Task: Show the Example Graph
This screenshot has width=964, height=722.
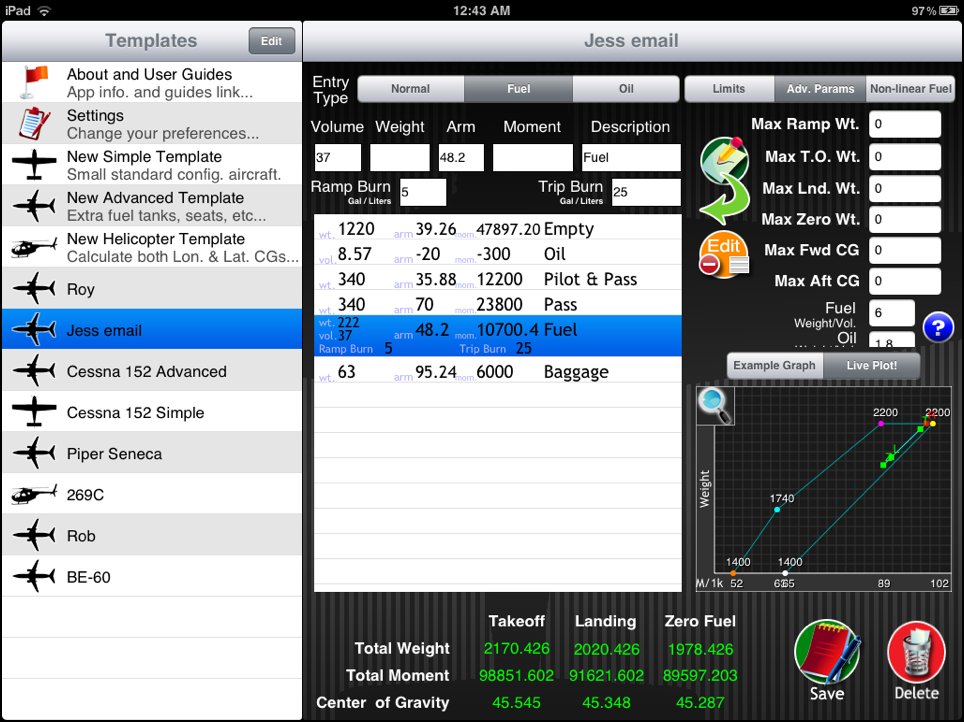Action: [x=775, y=366]
